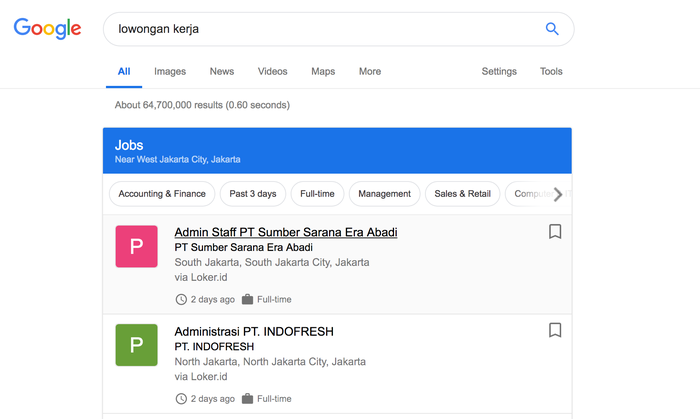
Task: Show more job filter chips with arrow
Action: coord(558,194)
